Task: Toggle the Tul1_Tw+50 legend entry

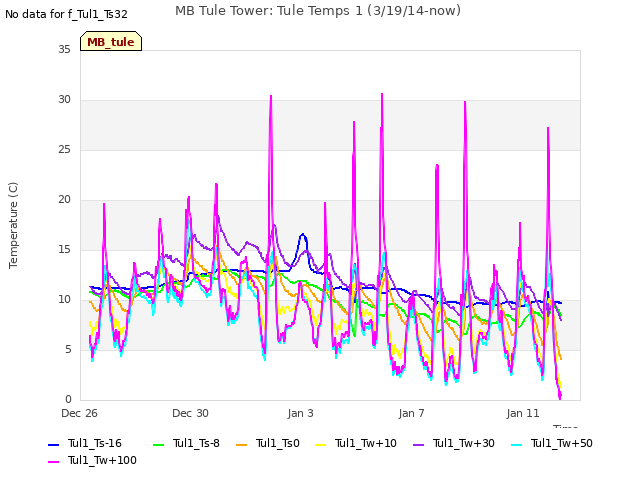Action: (552, 443)
